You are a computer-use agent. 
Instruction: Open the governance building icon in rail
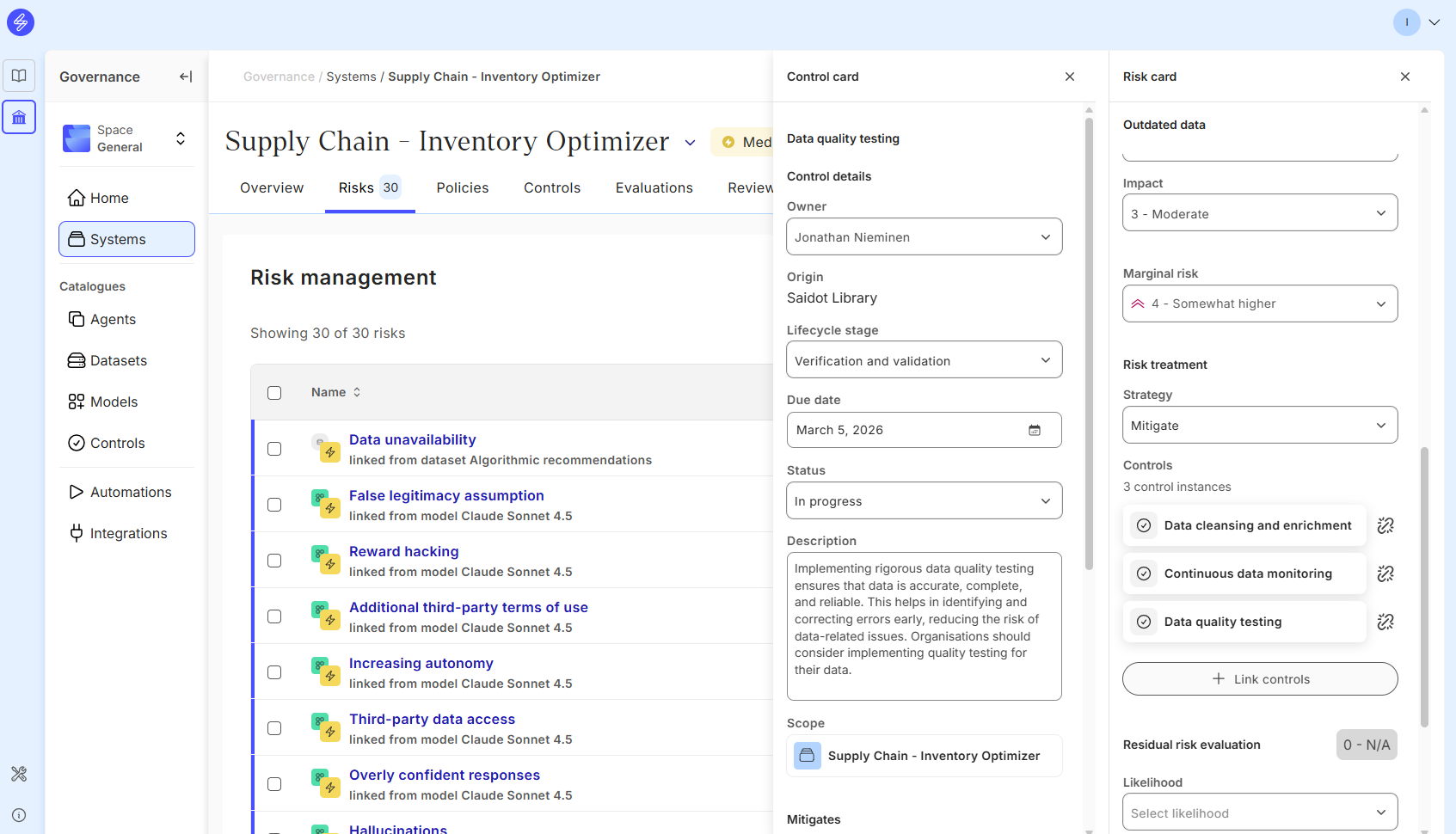pyautogui.click(x=19, y=117)
